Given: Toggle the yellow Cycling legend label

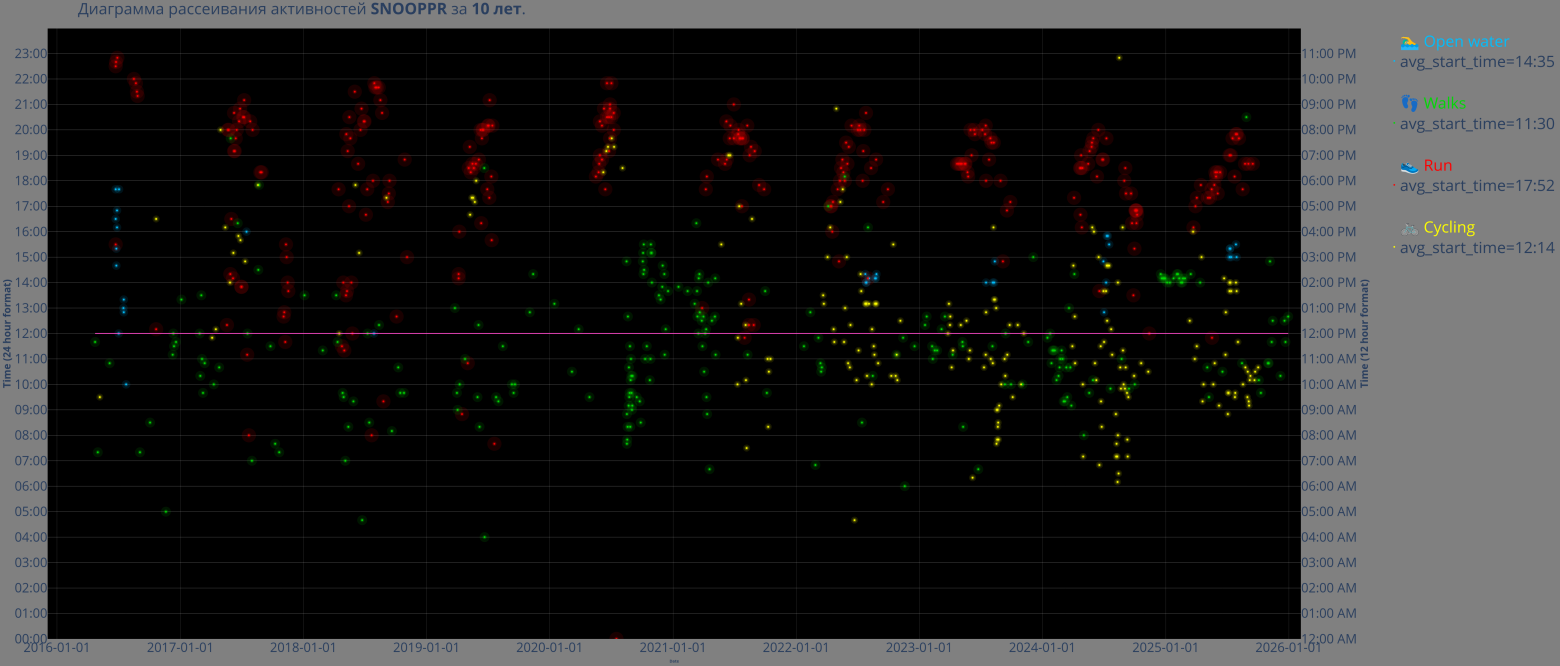Looking at the screenshot, I should (x=1449, y=228).
